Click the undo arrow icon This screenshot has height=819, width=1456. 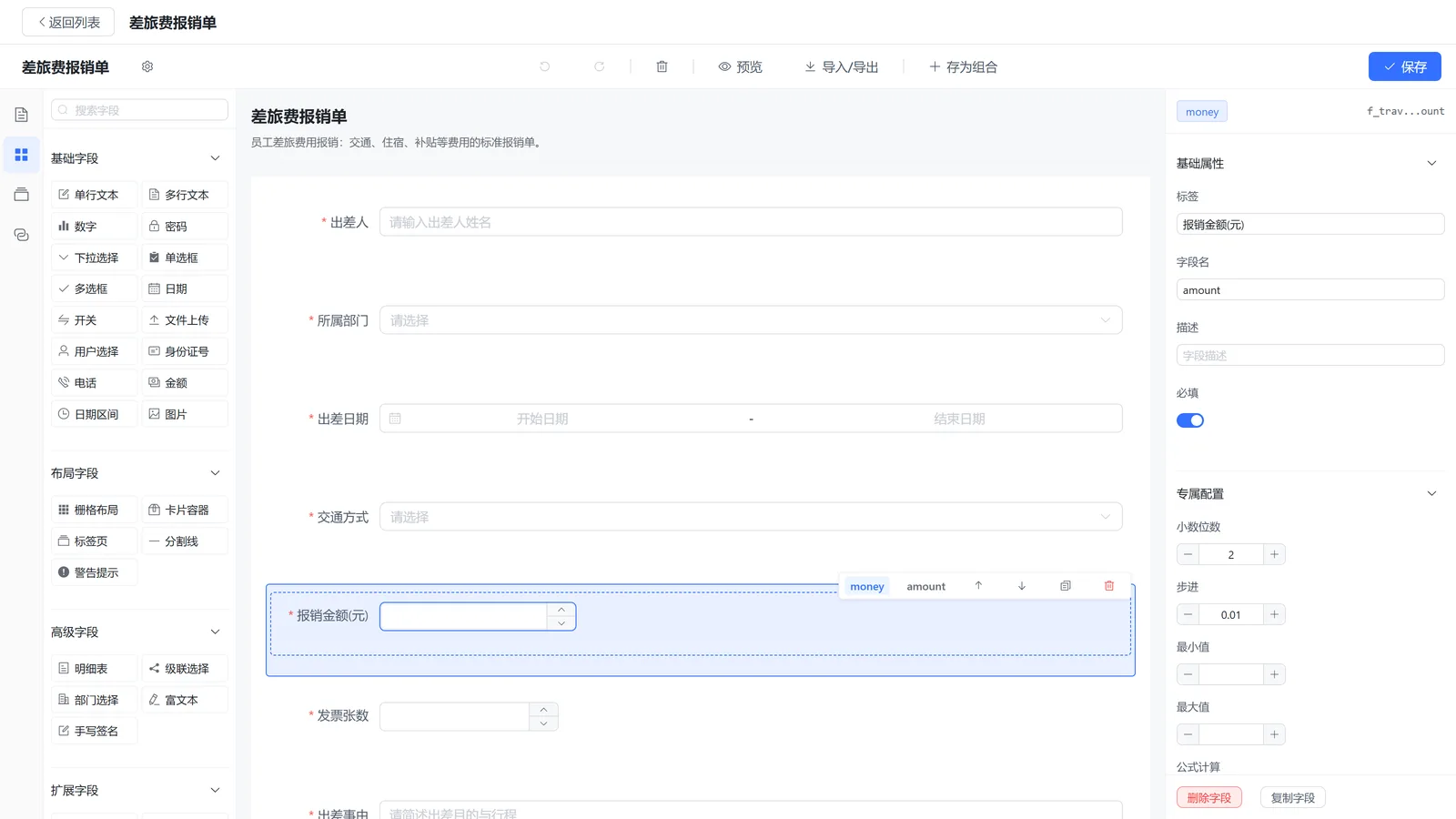click(544, 66)
